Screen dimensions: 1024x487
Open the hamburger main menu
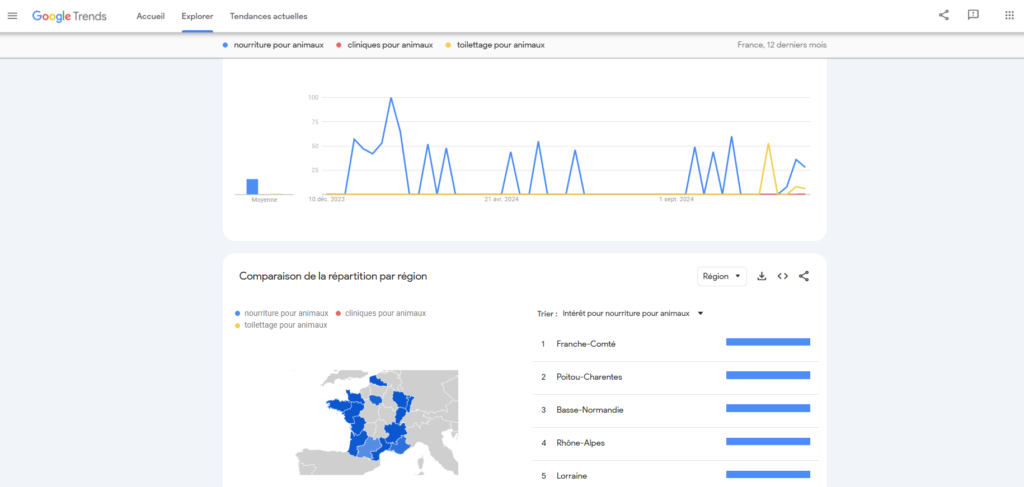pos(13,16)
